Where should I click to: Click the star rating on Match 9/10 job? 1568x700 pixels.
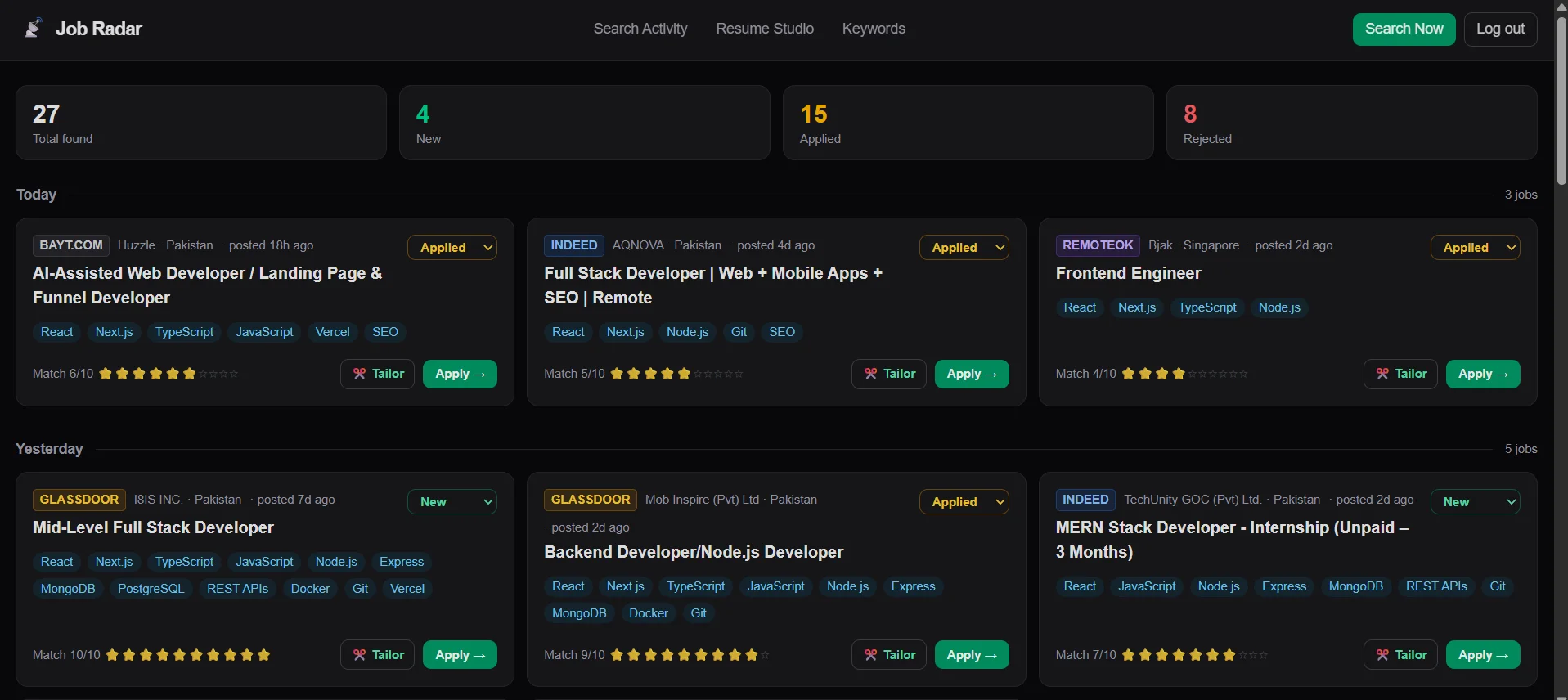pos(690,655)
